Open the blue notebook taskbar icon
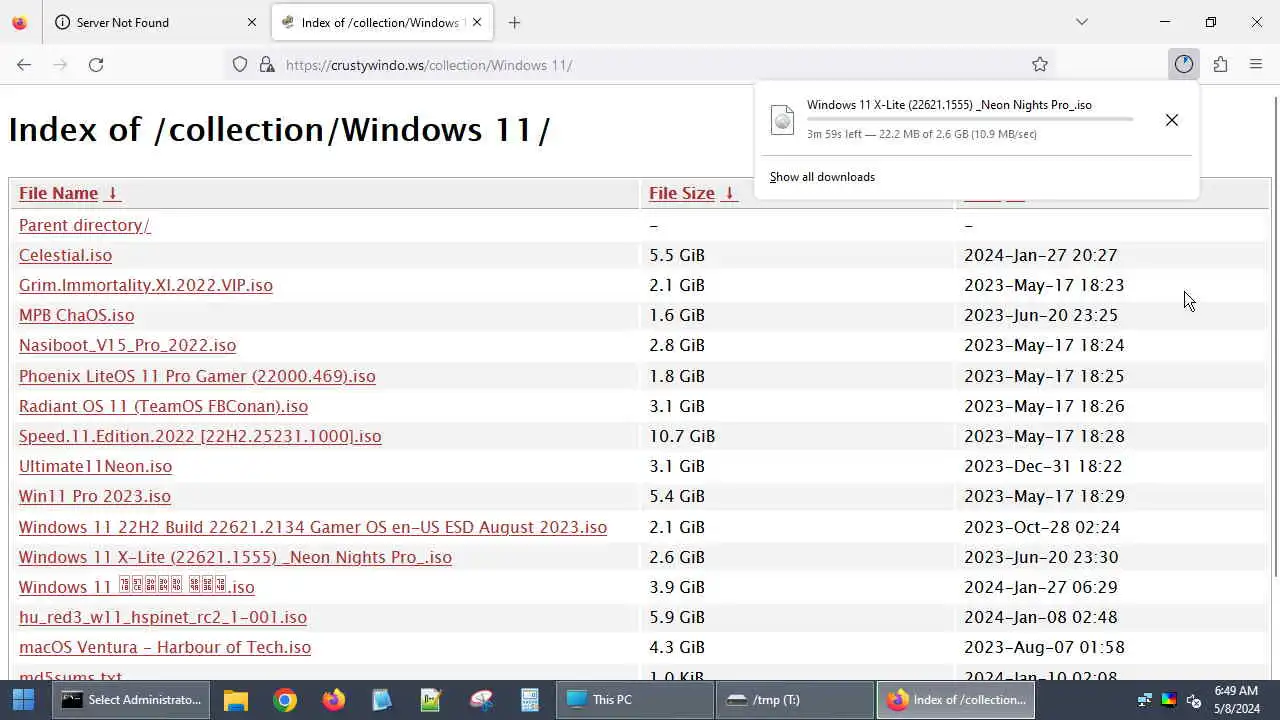 [382, 700]
